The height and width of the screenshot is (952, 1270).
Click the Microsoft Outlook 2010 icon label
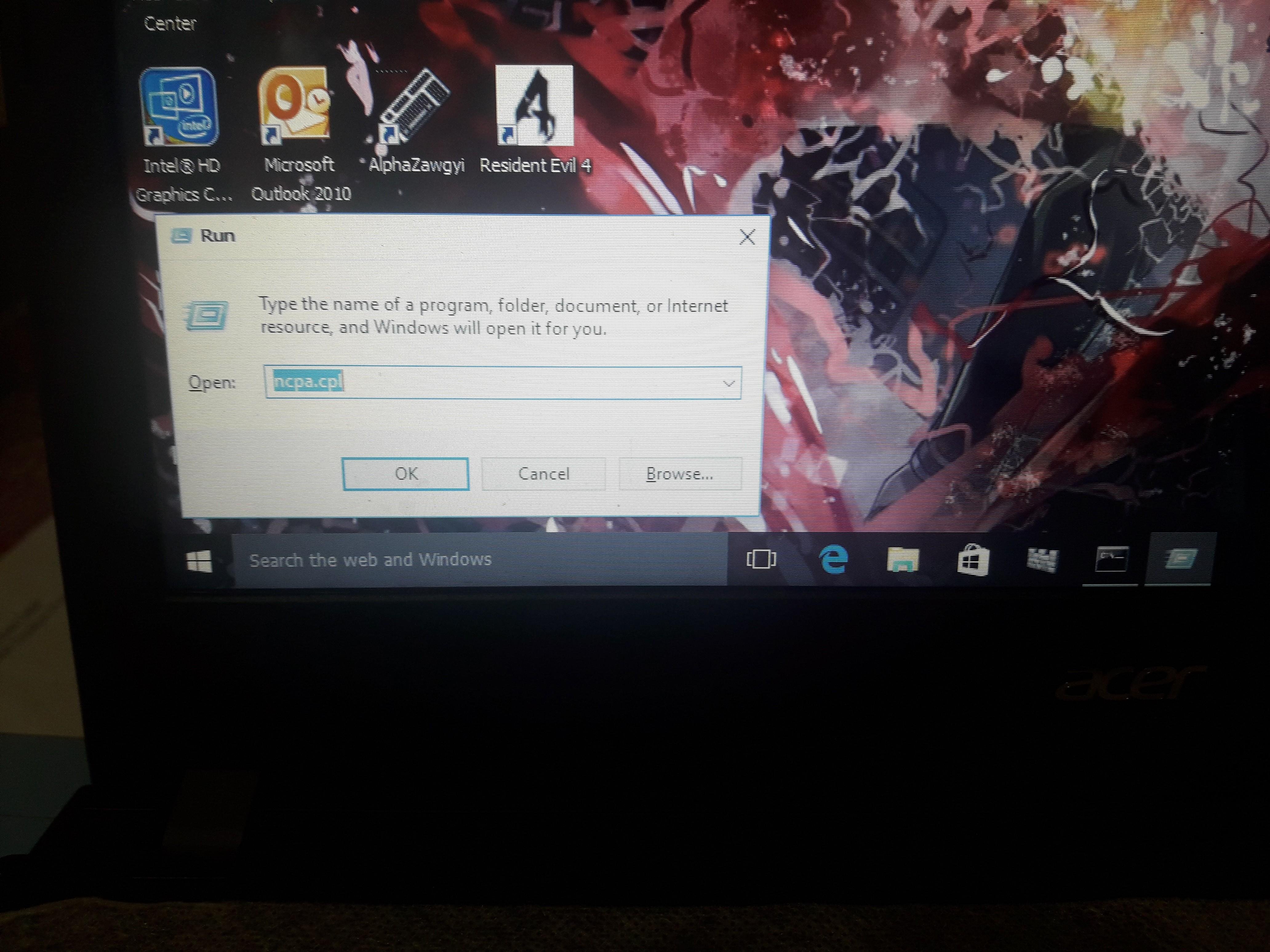tap(301, 179)
